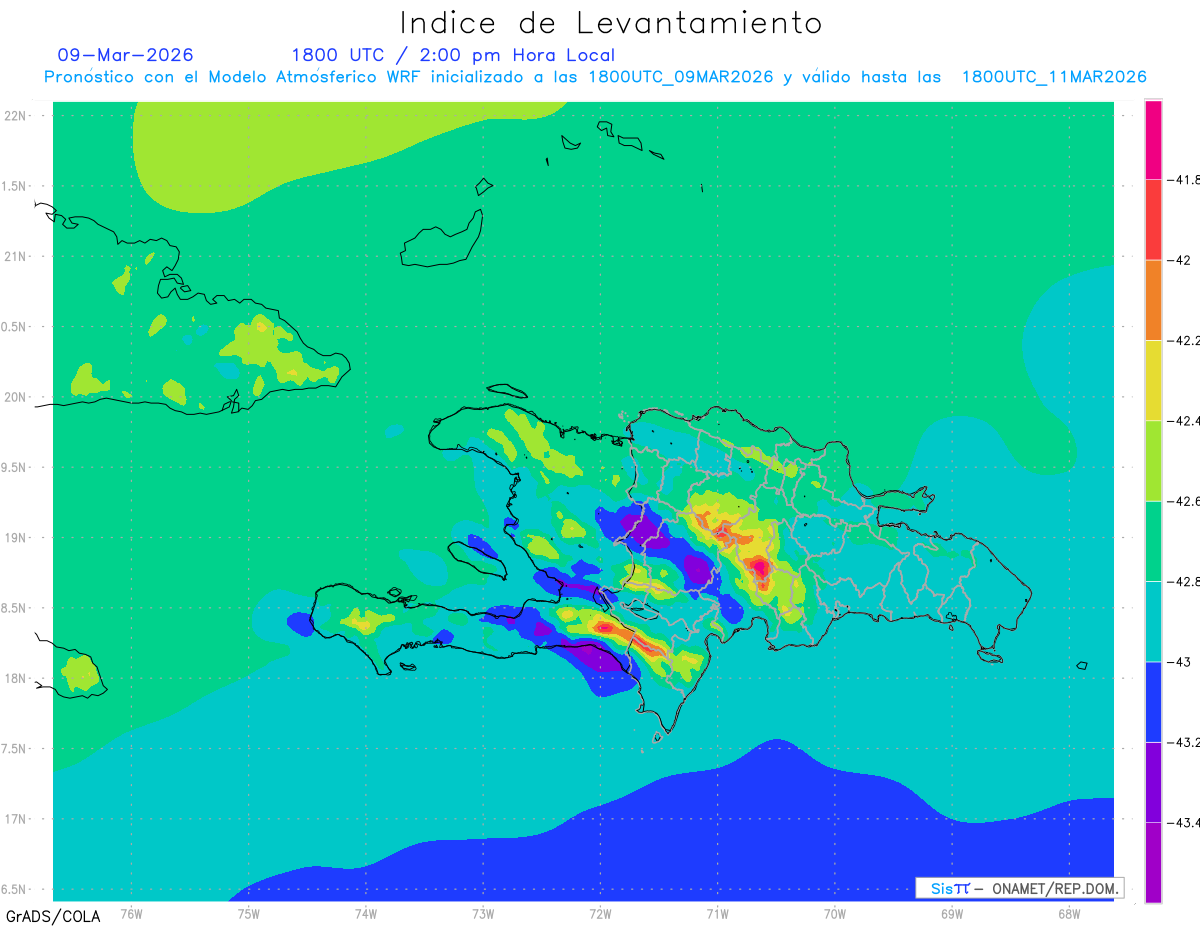Click the '73W' longitude label

coord(483,913)
